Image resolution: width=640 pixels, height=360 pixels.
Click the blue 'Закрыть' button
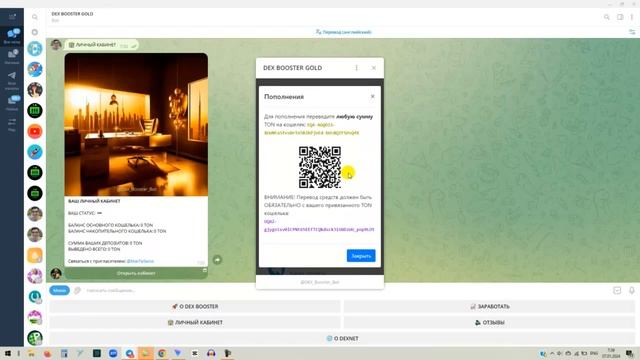[x=361, y=256]
